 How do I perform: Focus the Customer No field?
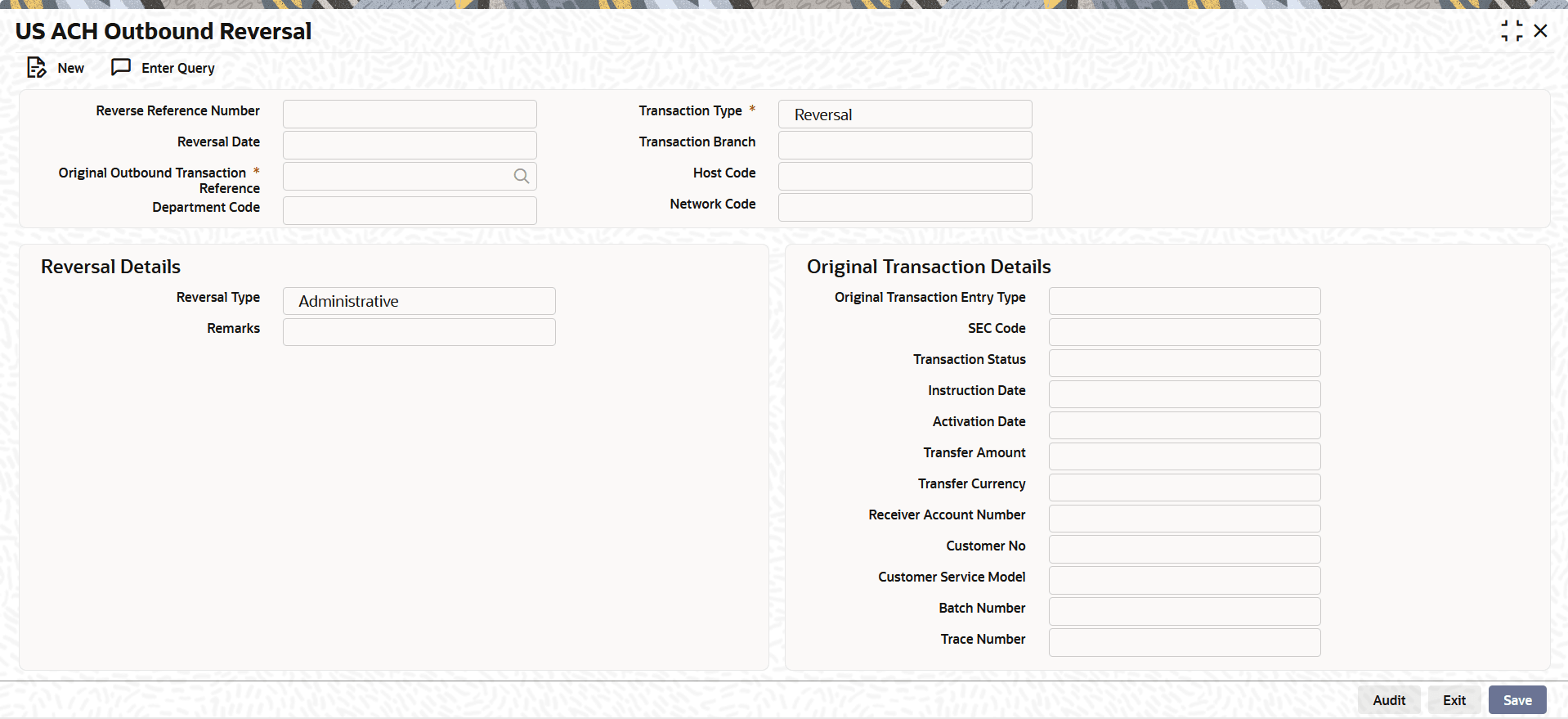[1185, 550]
